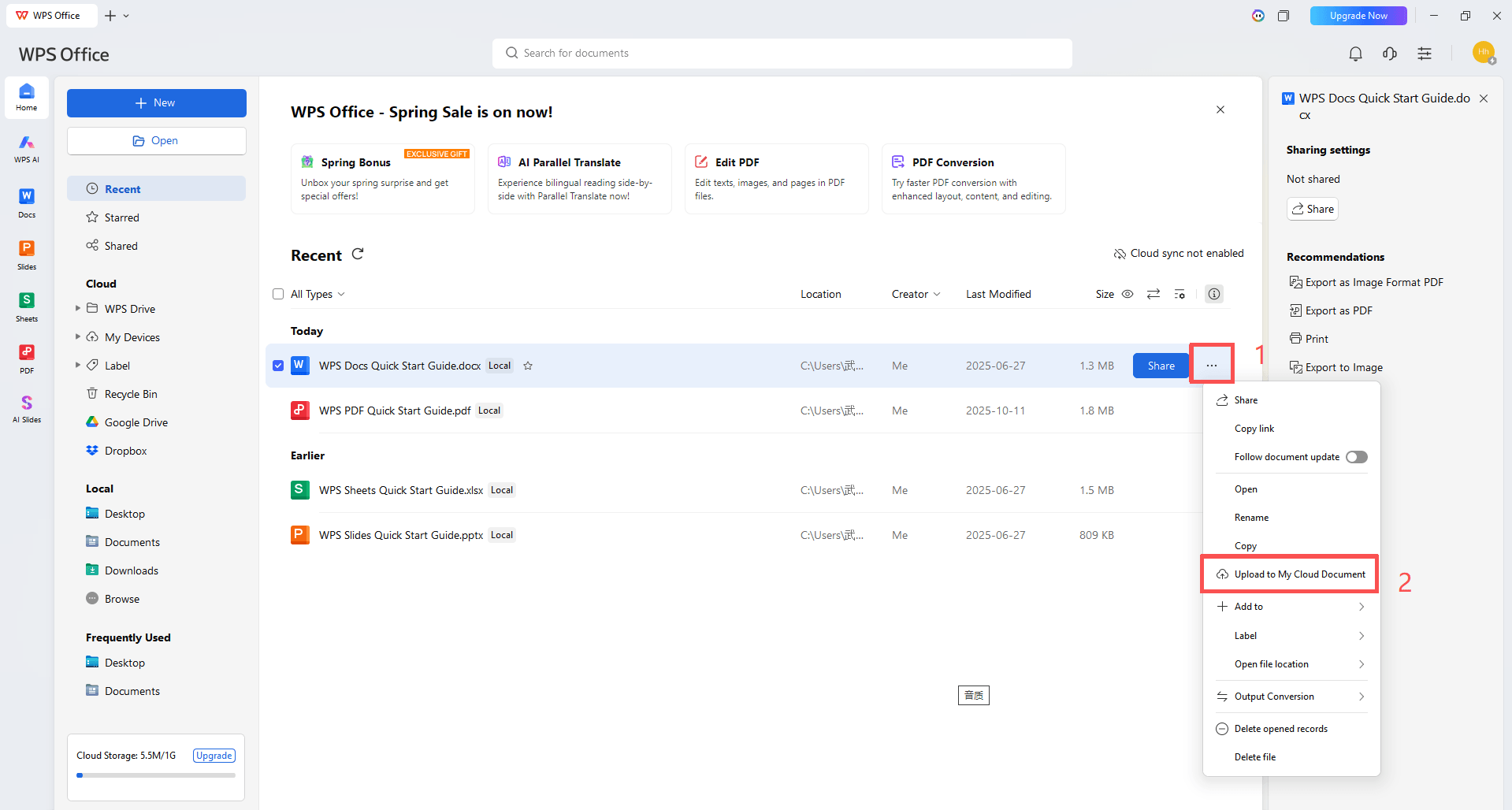This screenshot has width=1512, height=810.
Task: Open the AI Slides app
Action: (x=27, y=408)
